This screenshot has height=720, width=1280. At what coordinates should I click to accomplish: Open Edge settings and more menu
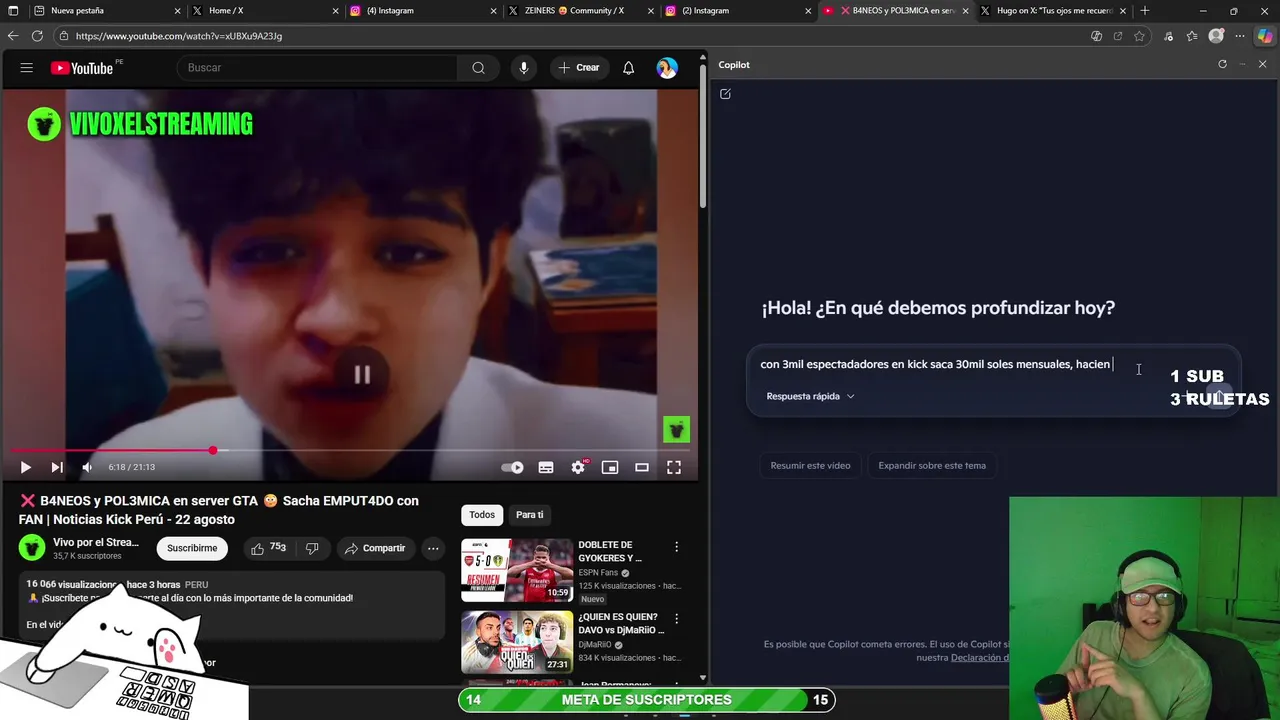(1240, 36)
